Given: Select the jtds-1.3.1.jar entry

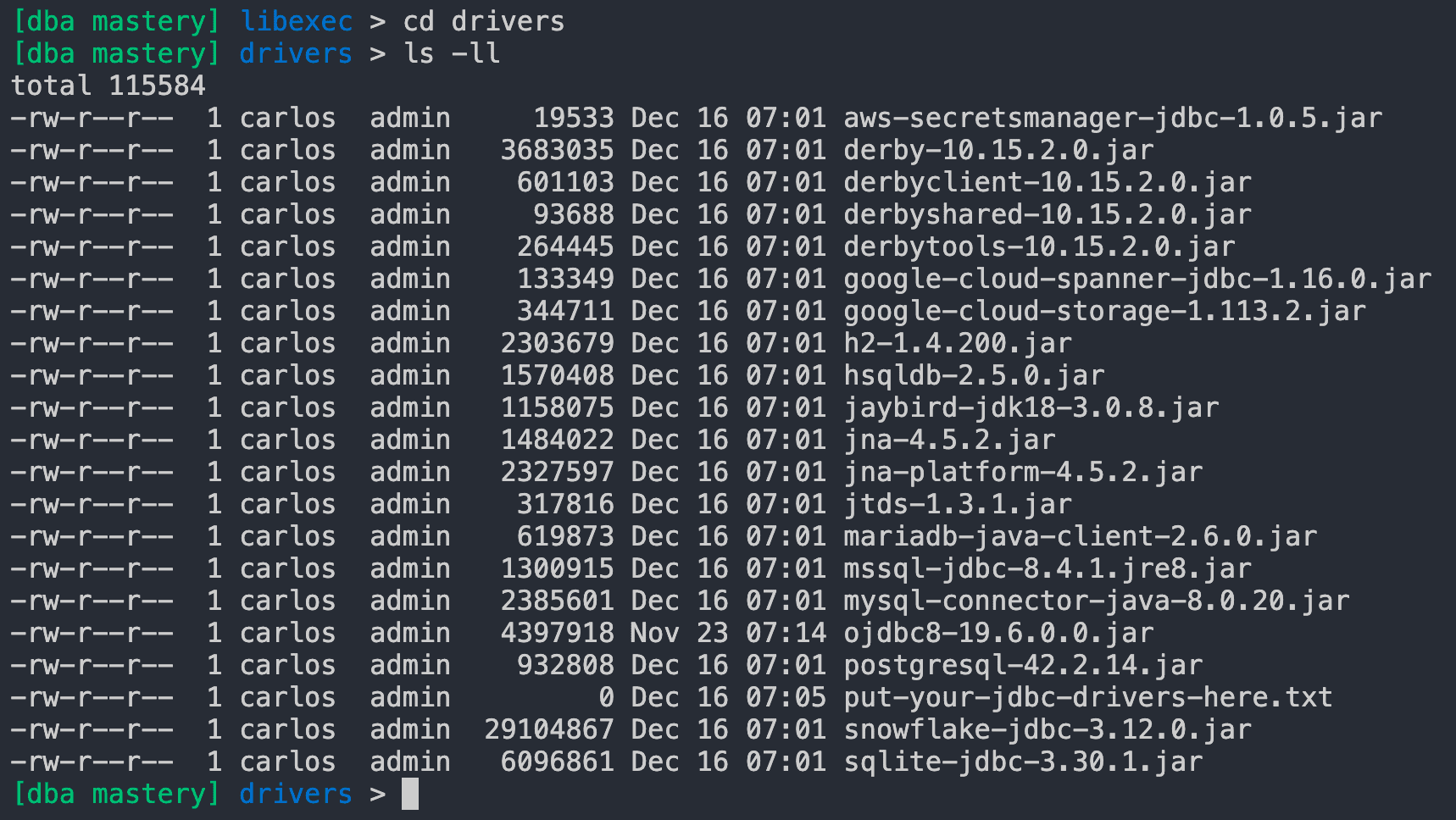Looking at the screenshot, I should pos(955,503).
